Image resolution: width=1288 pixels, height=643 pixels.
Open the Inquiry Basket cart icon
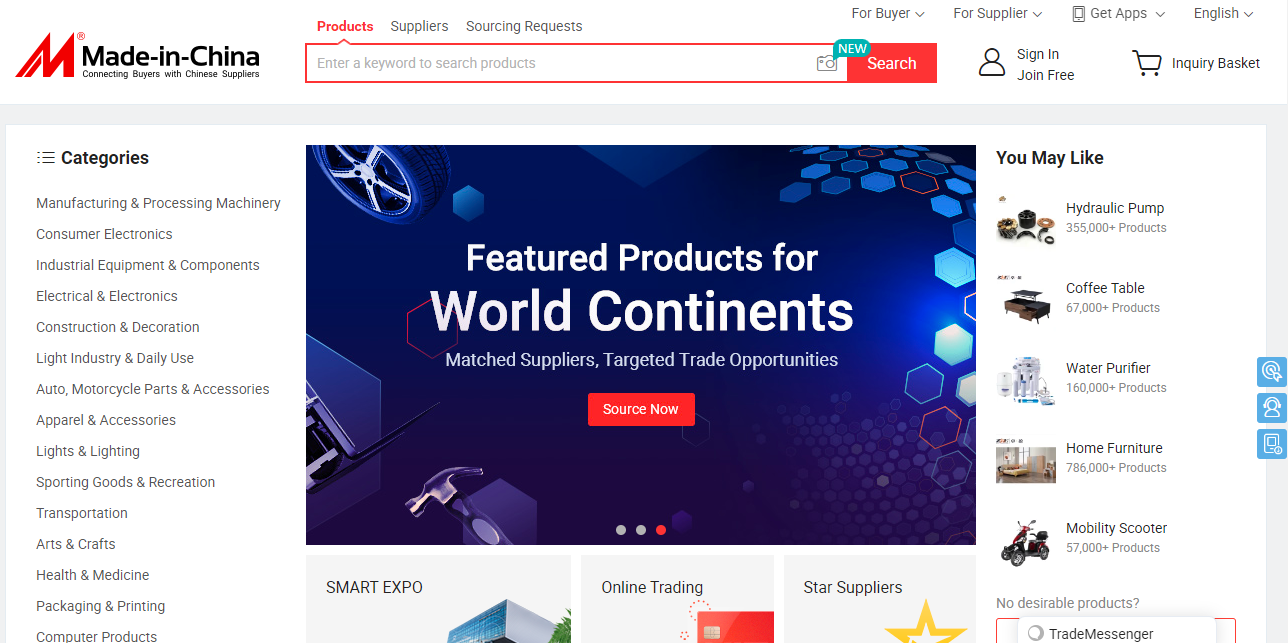pyautogui.click(x=1147, y=63)
